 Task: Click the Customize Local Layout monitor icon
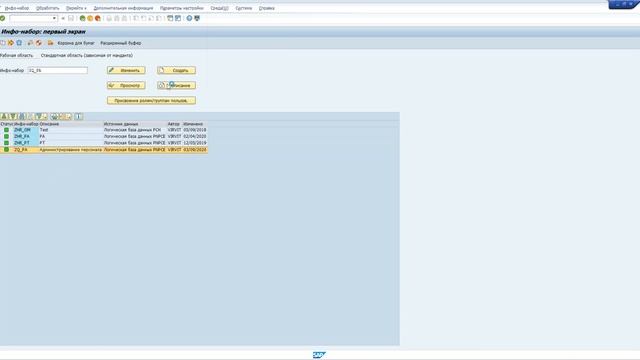(x=197, y=18)
